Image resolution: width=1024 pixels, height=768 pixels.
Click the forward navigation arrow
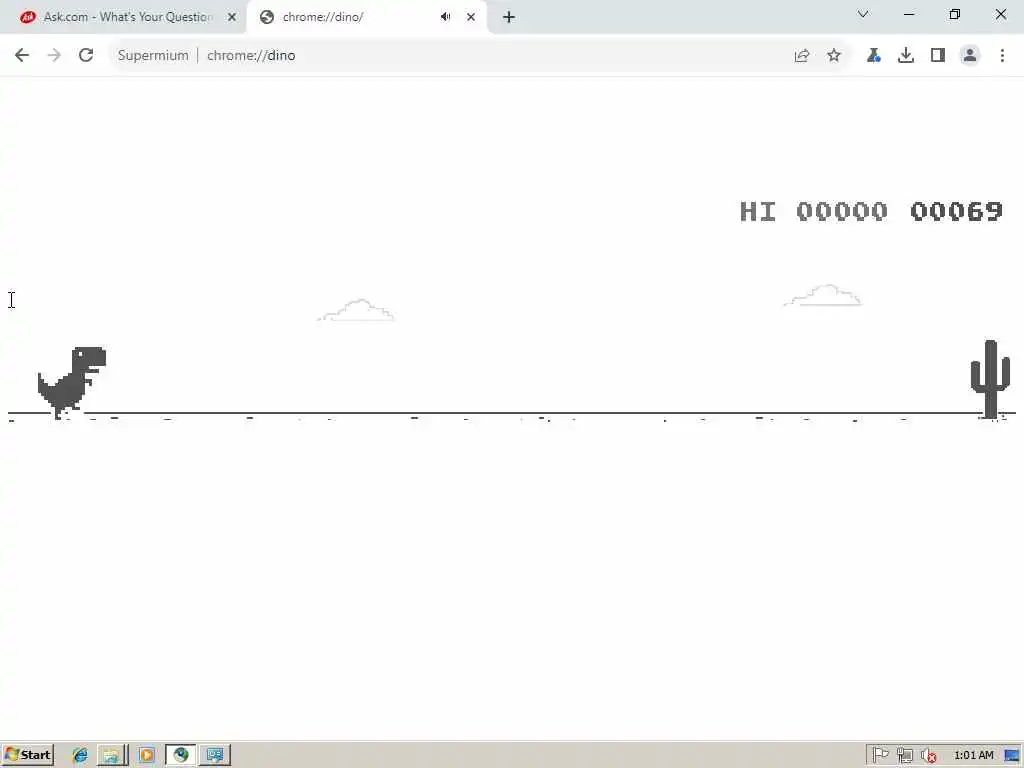point(54,56)
